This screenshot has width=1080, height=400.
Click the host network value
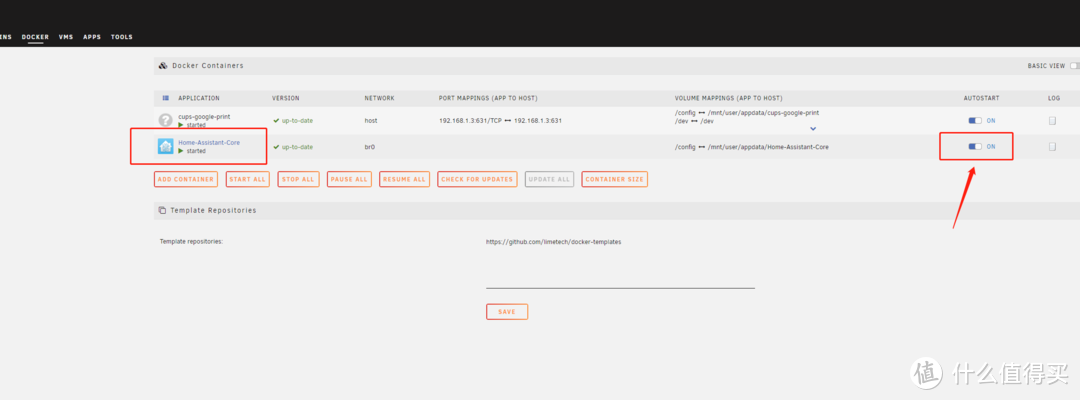pos(371,120)
